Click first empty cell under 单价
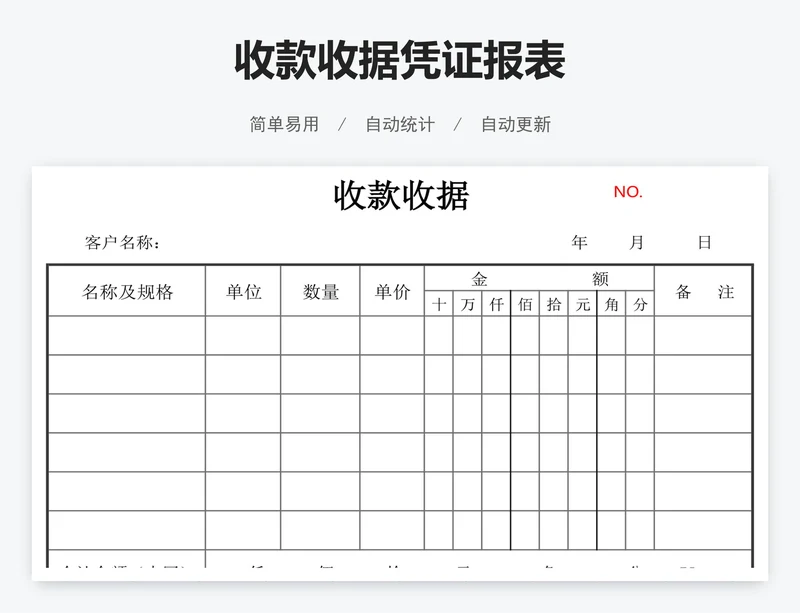The height and width of the screenshot is (613, 800). pyautogui.click(x=392, y=335)
